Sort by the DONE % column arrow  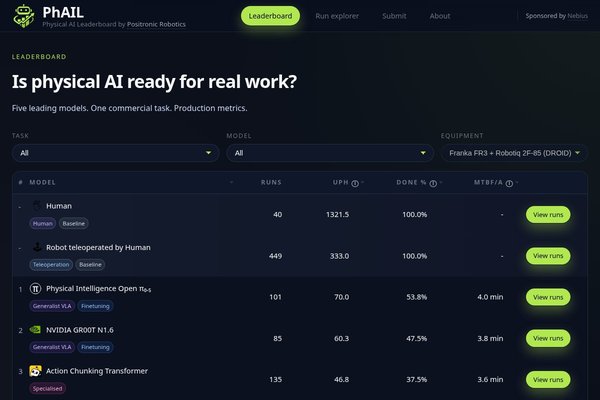441,182
